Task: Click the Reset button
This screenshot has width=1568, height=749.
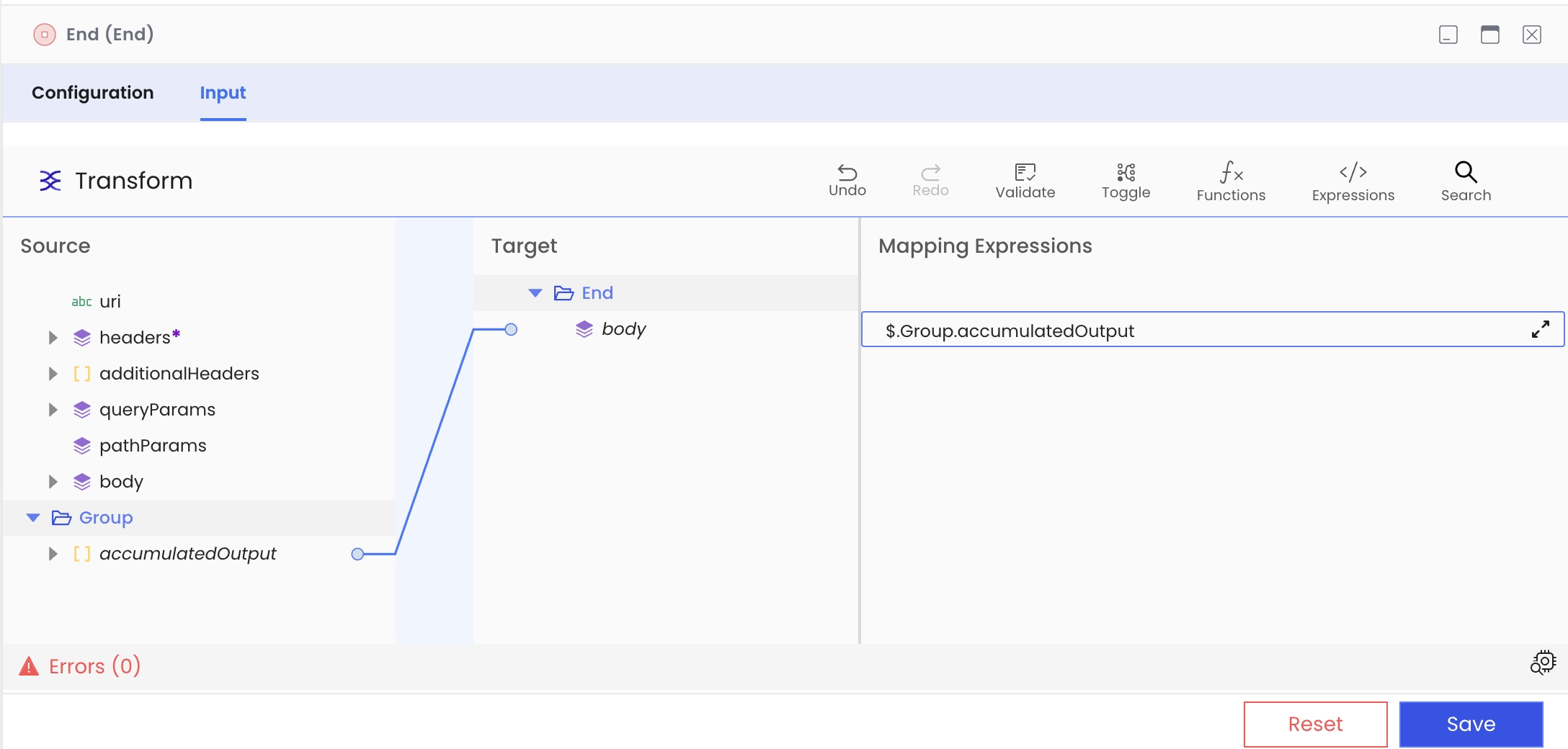Action: tap(1315, 724)
